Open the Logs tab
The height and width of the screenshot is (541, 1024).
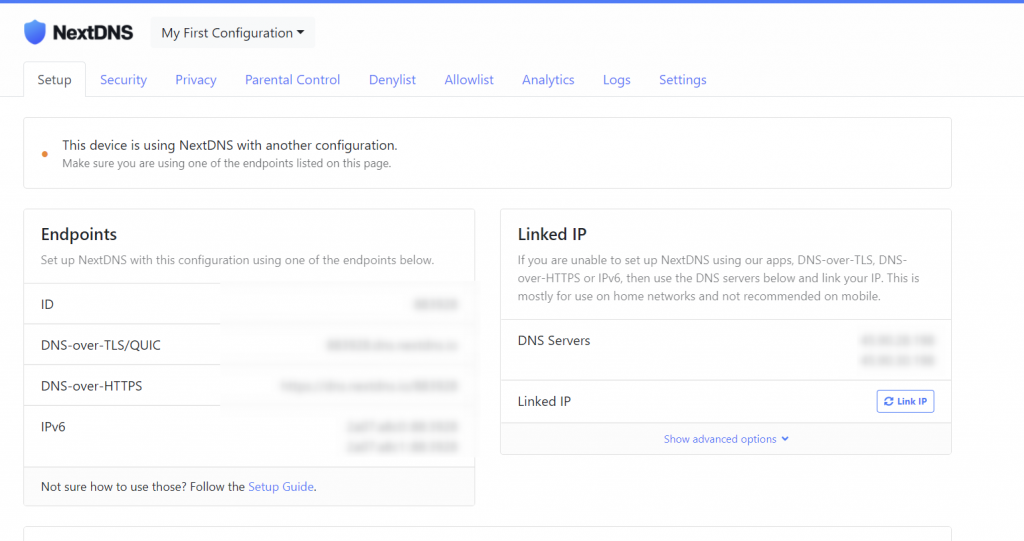(x=616, y=80)
